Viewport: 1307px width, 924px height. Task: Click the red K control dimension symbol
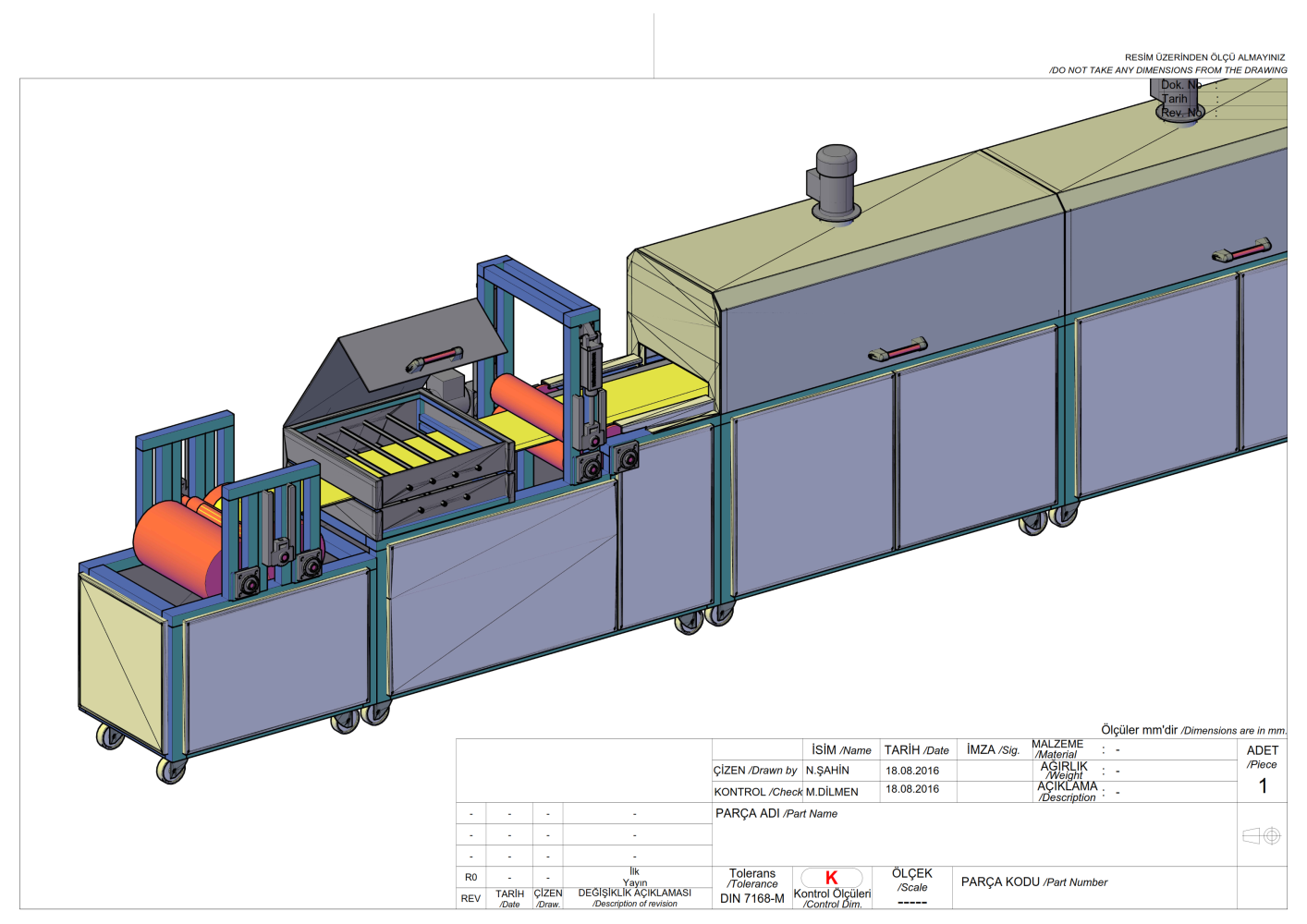point(831,878)
